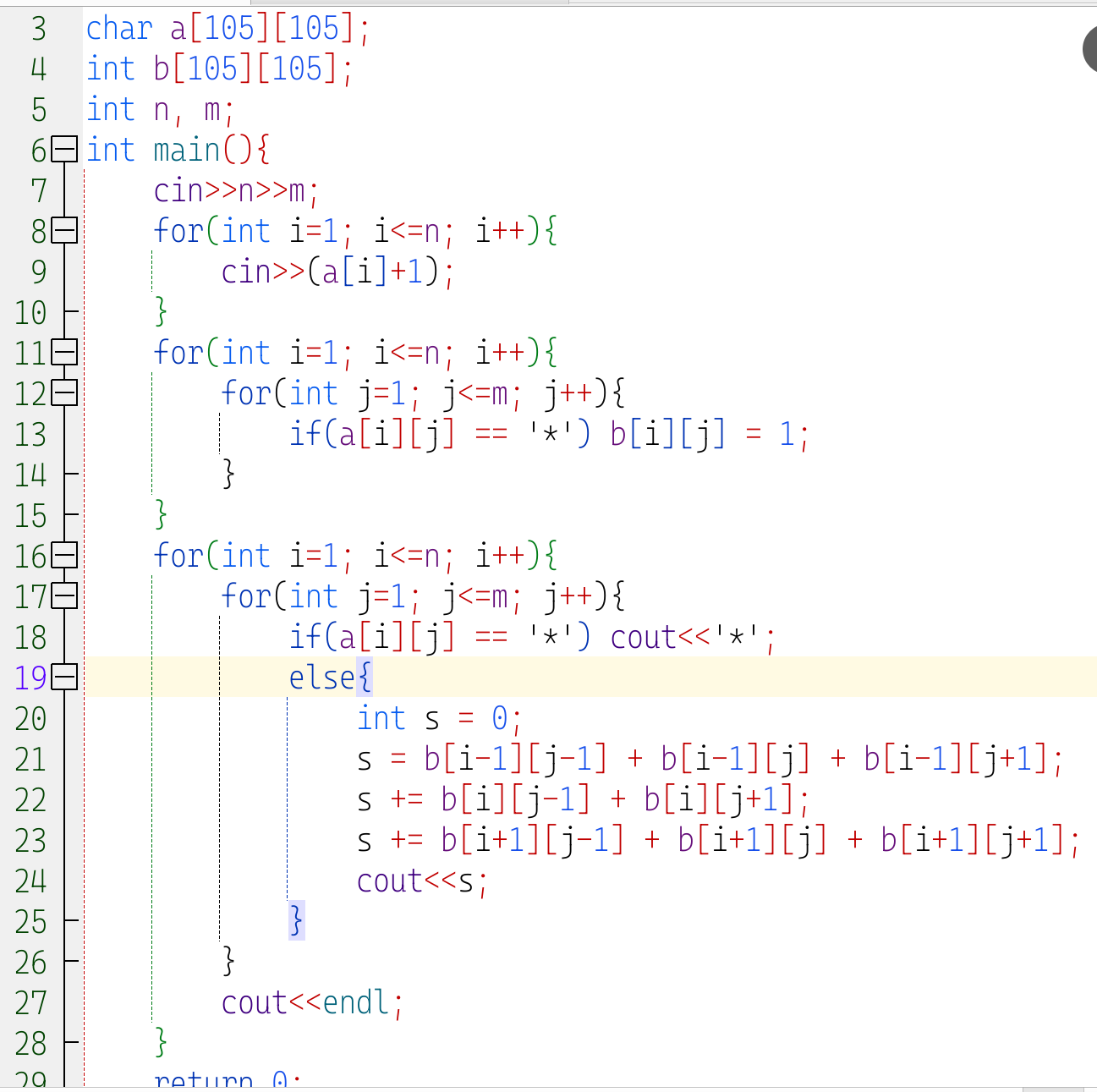Screen dimensions: 1097x1092
Task: Collapse the main function fold marker on line 6
Action: click(x=64, y=150)
